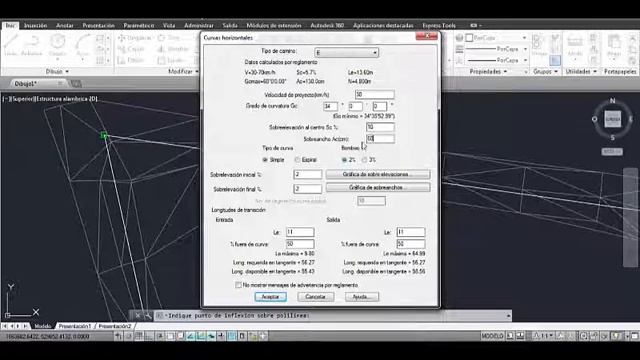640x360 pixels.
Task: Select the Polilínea draw tool
Action: (31, 45)
